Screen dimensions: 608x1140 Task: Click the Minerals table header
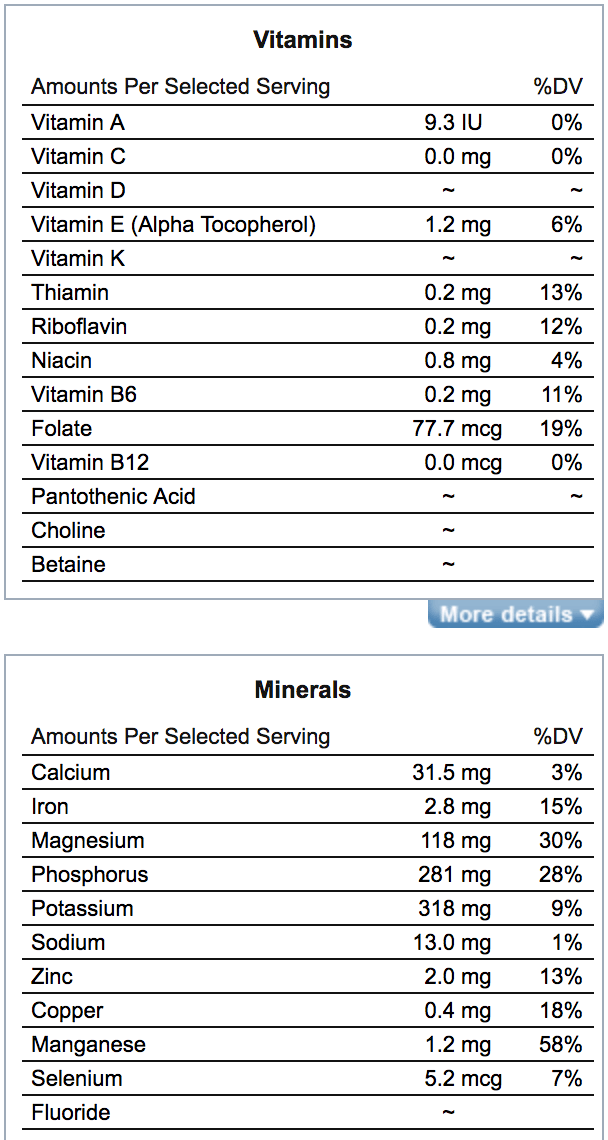(303, 689)
